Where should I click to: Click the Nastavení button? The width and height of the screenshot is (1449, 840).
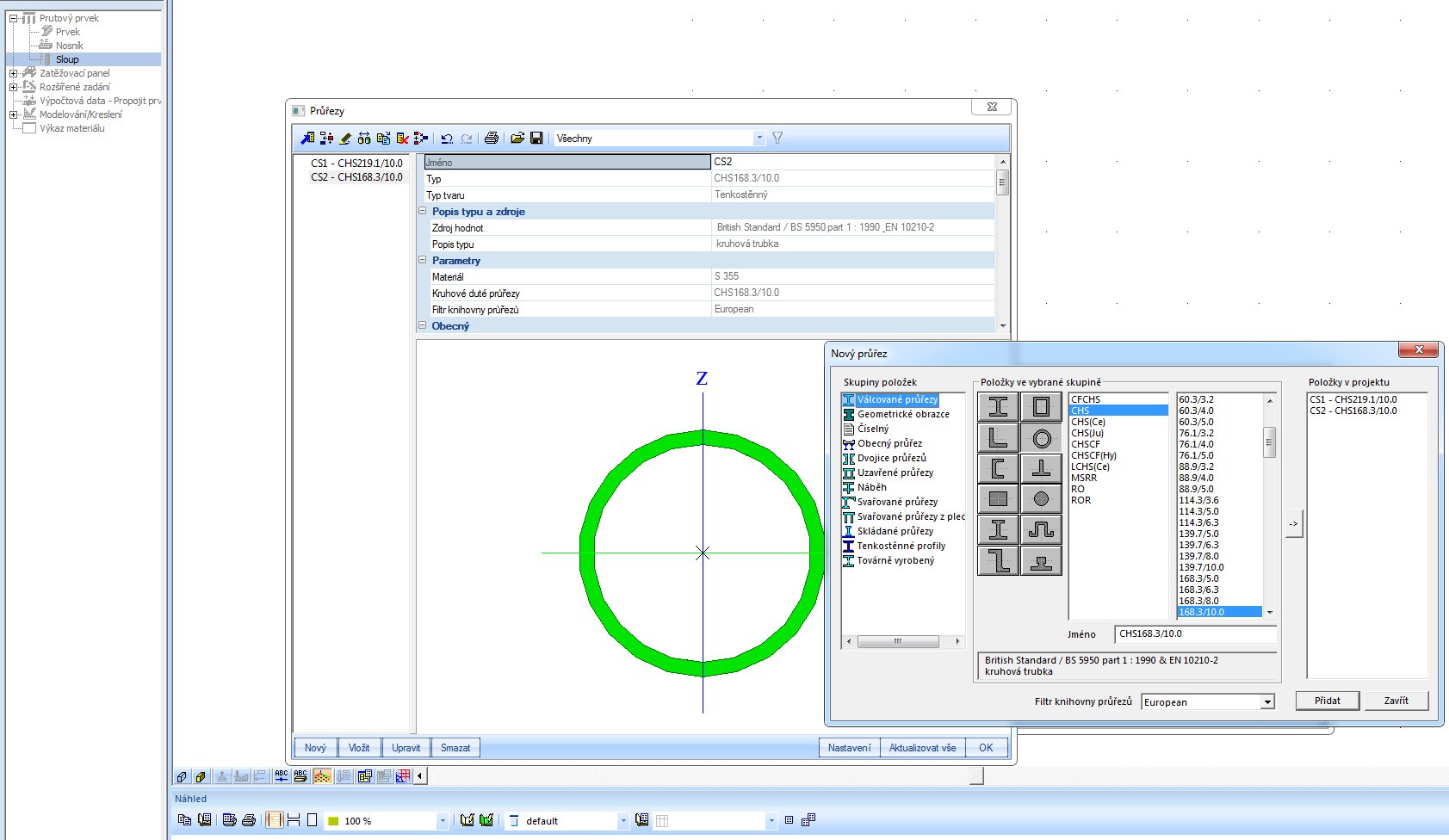(849, 748)
